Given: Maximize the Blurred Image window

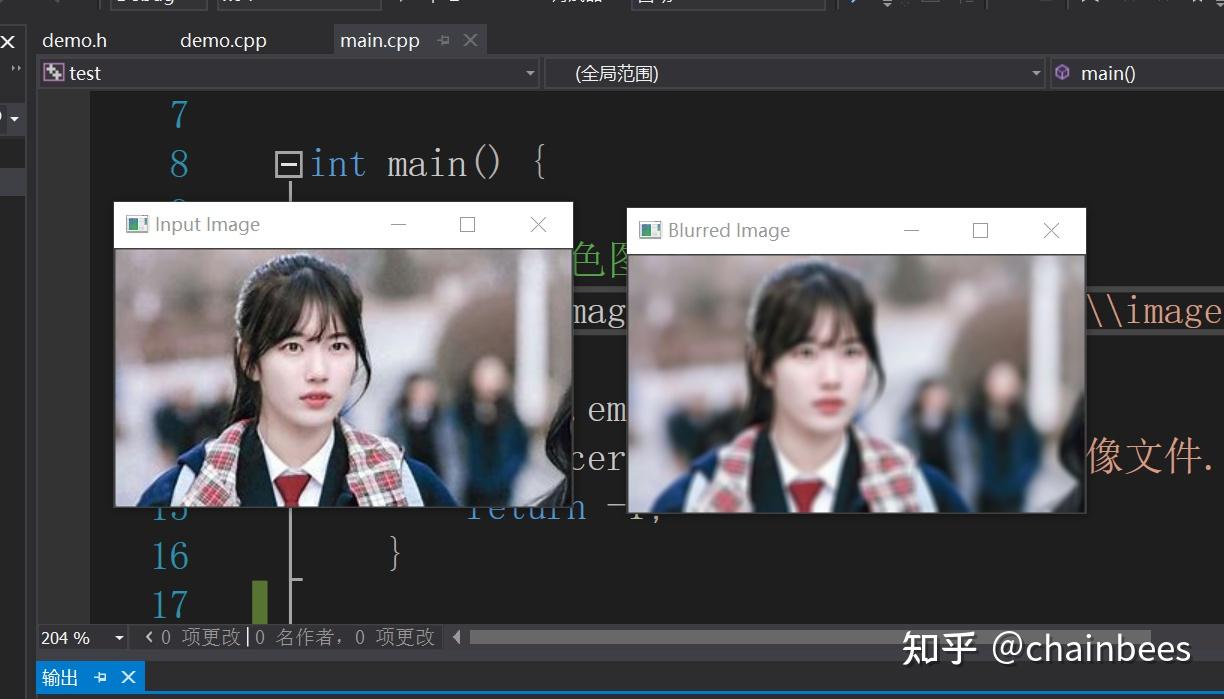Looking at the screenshot, I should [980, 230].
